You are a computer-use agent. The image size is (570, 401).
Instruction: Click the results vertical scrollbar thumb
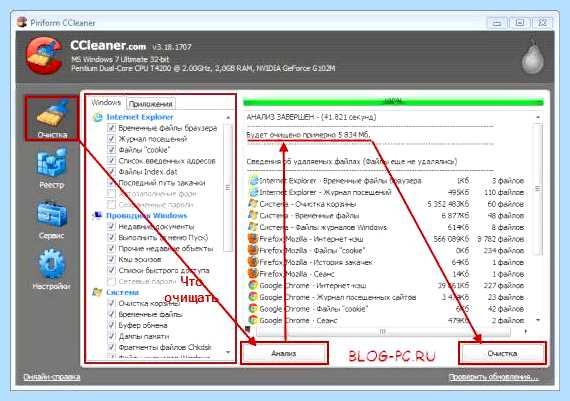coord(538,189)
